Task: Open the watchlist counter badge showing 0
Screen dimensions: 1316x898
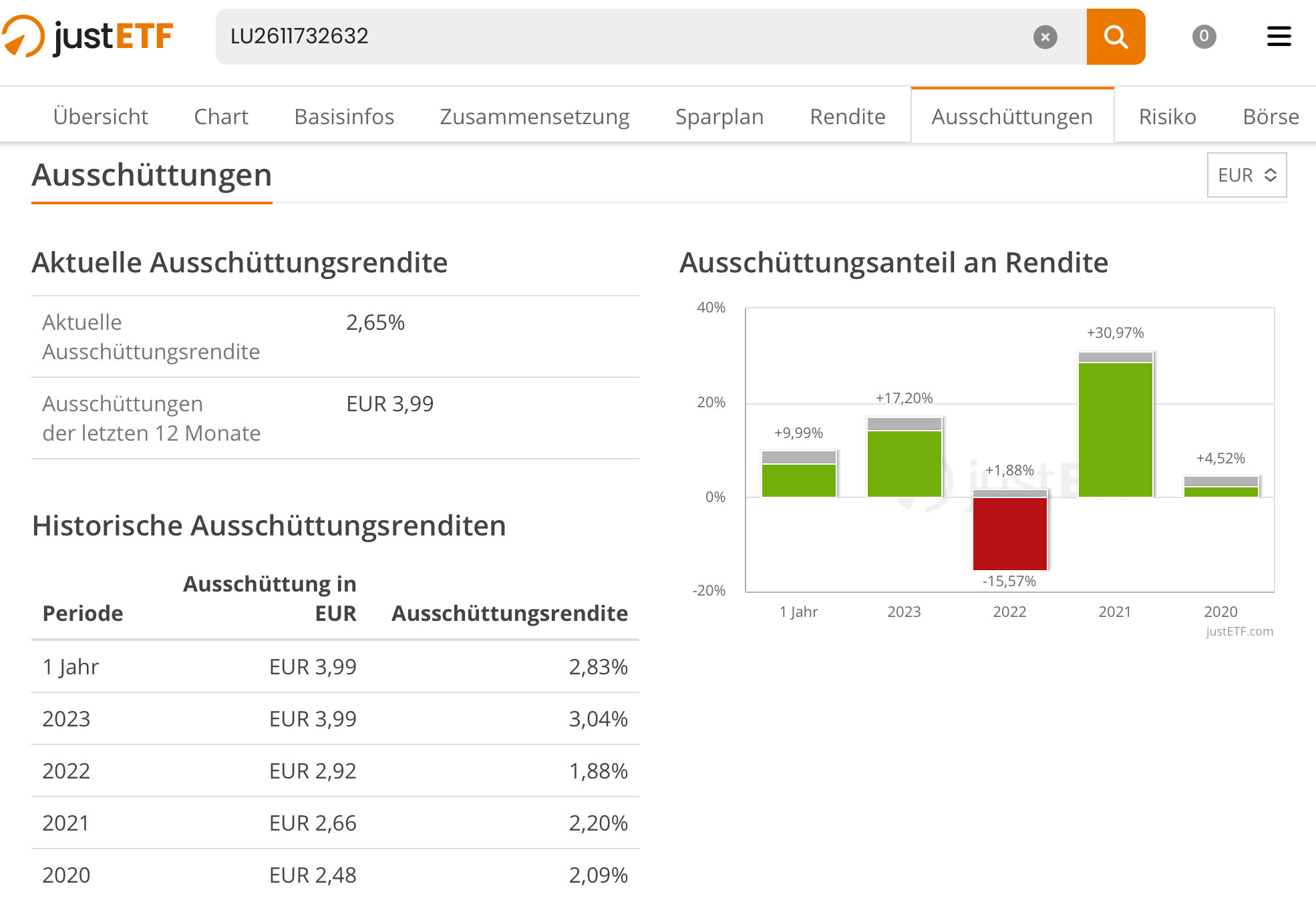Action: point(1204,36)
